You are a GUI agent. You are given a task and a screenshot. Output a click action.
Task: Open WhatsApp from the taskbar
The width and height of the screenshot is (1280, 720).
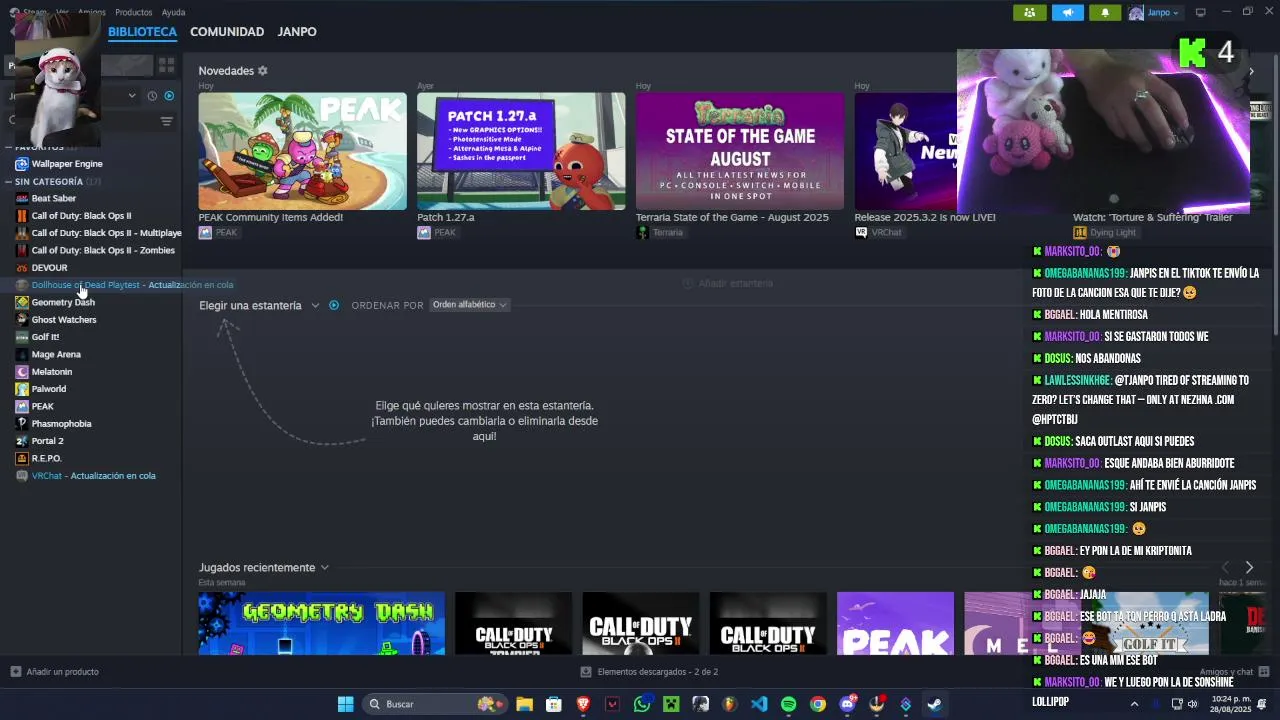click(642, 704)
